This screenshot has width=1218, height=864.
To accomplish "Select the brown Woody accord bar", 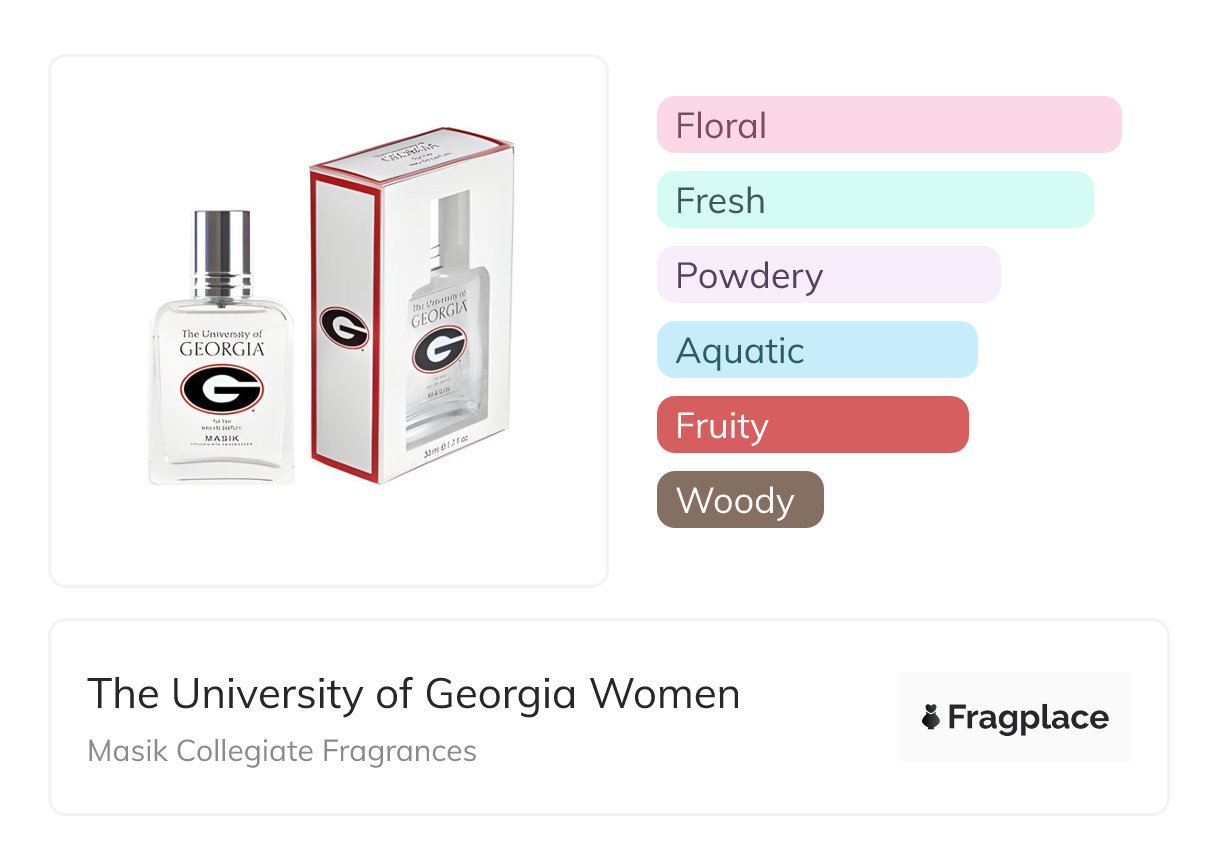I will click(740, 500).
